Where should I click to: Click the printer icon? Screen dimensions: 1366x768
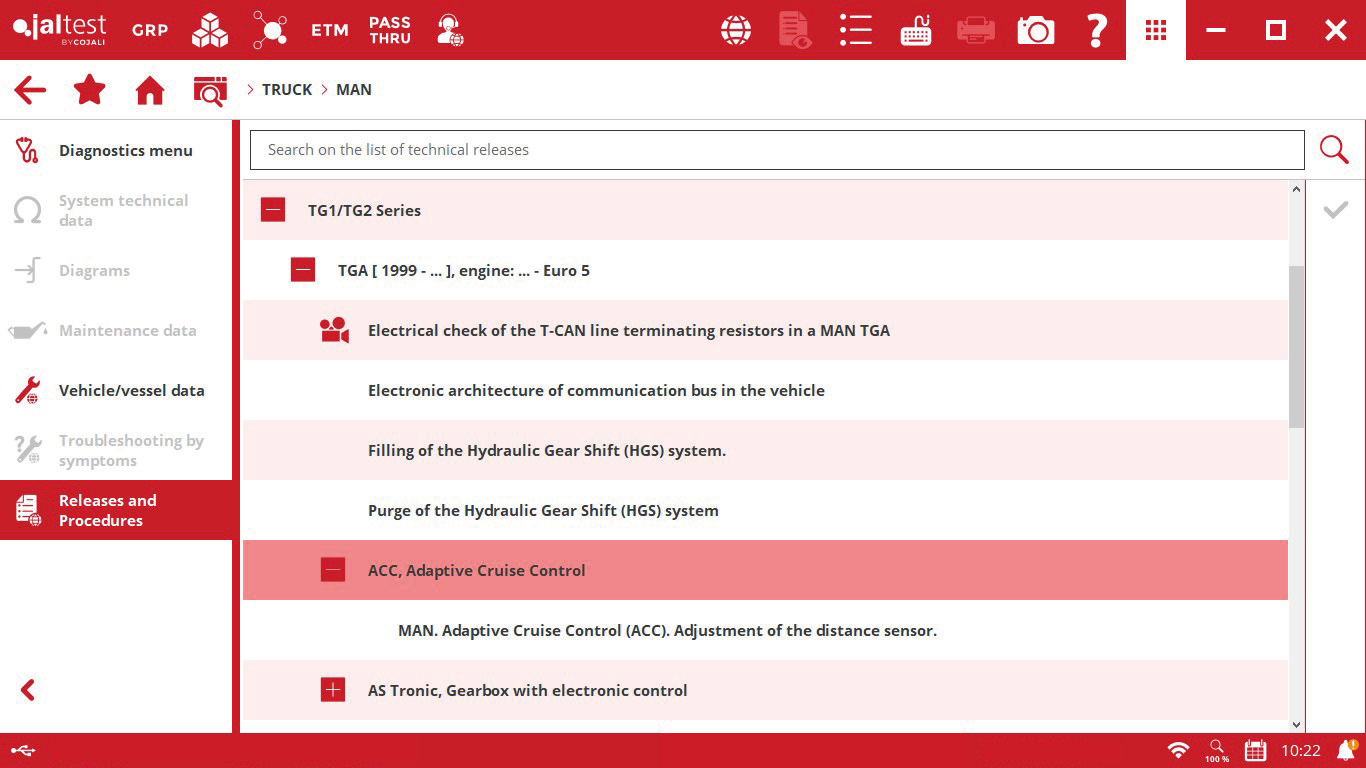pos(975,30)
